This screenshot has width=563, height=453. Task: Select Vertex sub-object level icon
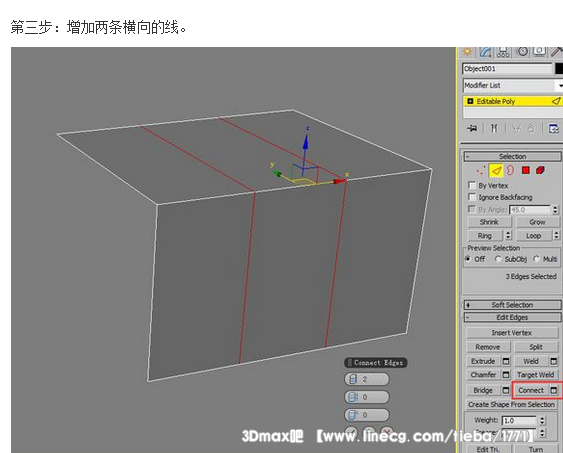tap(480, 170)
